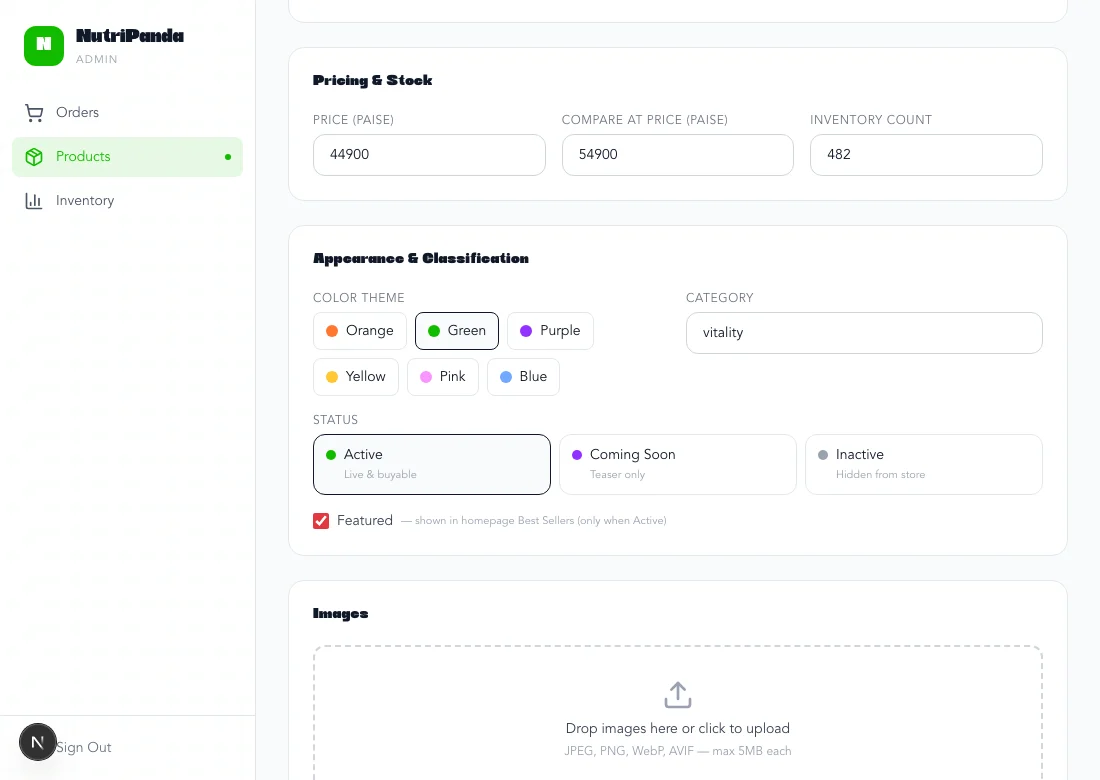
Task: Click the JPEG, PNG, WebP, AVIF hint
Action: click(x=678, y=751)
